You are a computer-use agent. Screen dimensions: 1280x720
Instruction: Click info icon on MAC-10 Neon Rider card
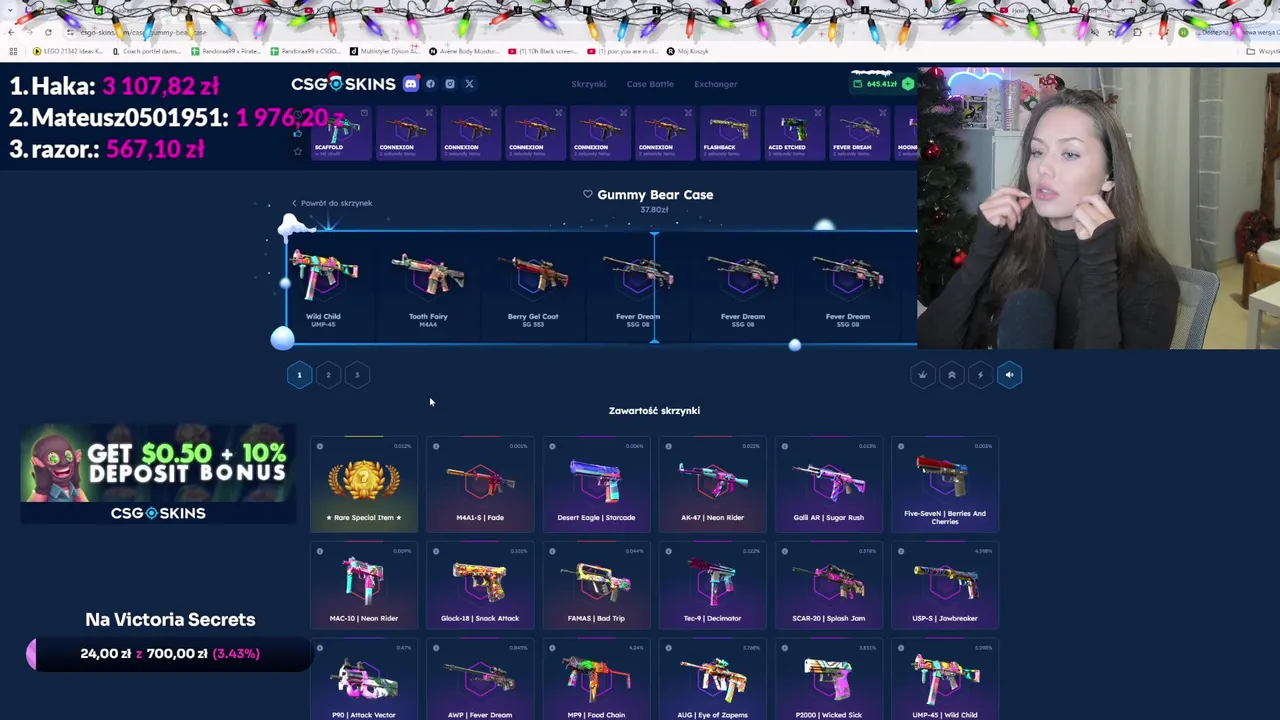[x=320, y=551]
